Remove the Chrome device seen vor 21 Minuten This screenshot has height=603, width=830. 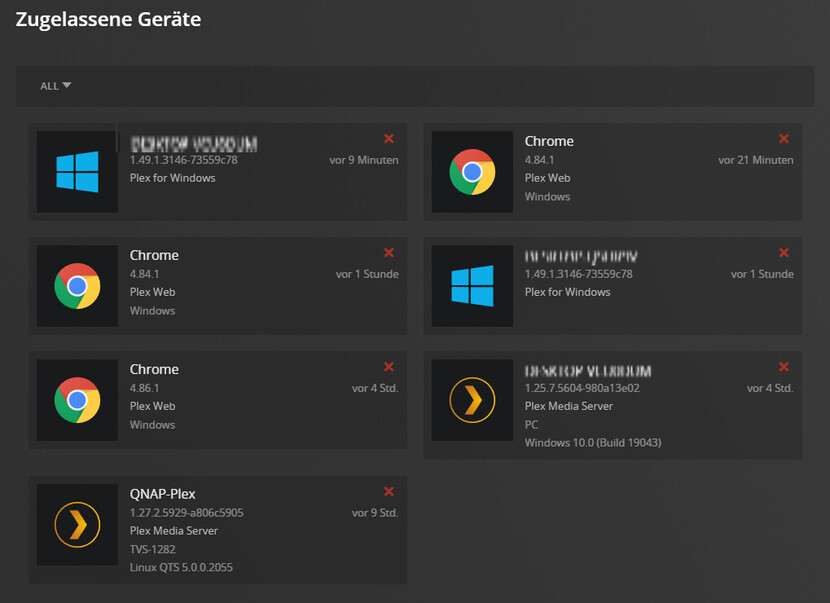[x=783, y=139]
